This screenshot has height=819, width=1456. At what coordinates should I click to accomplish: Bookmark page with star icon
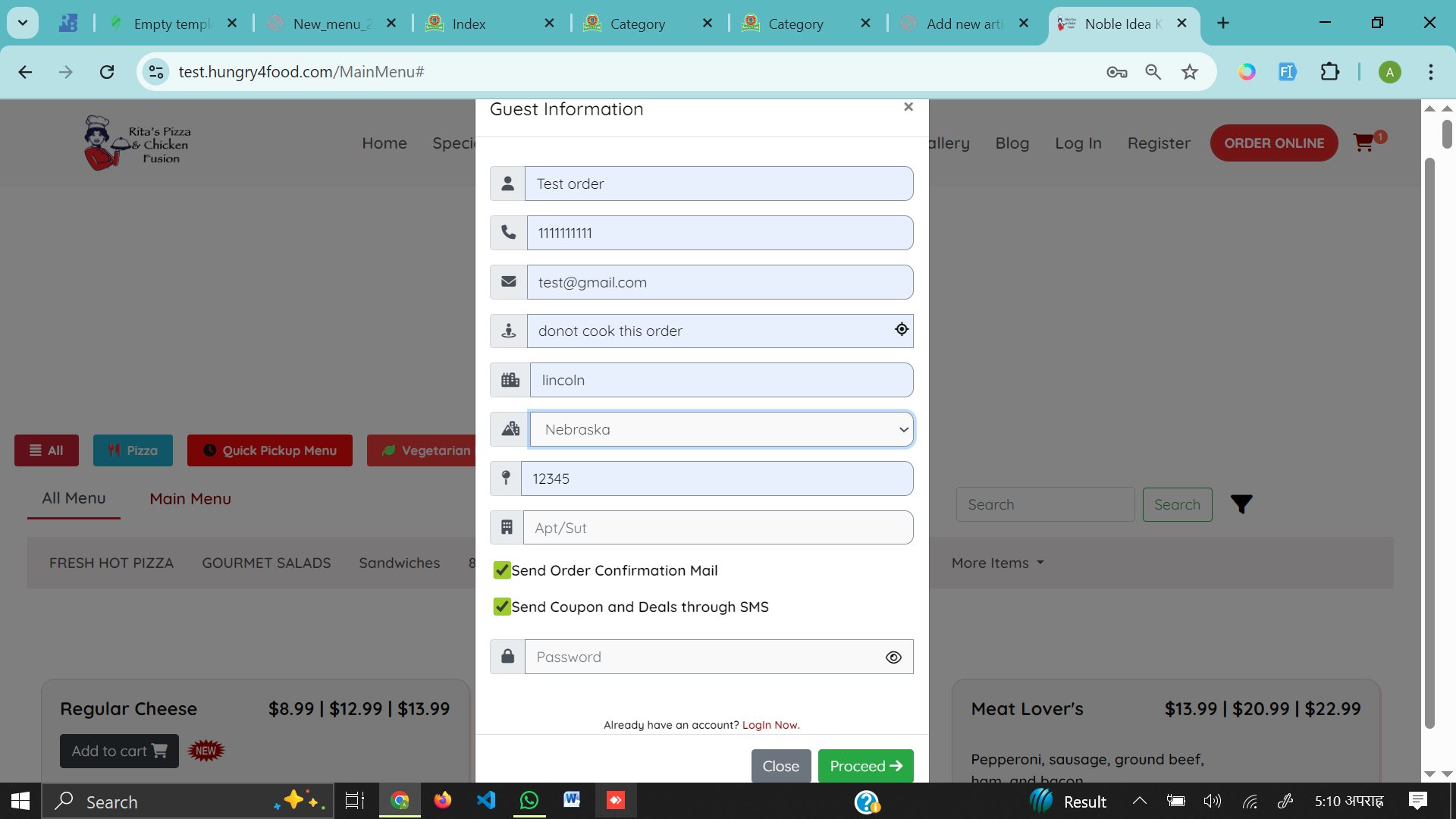click(1189, 72)
